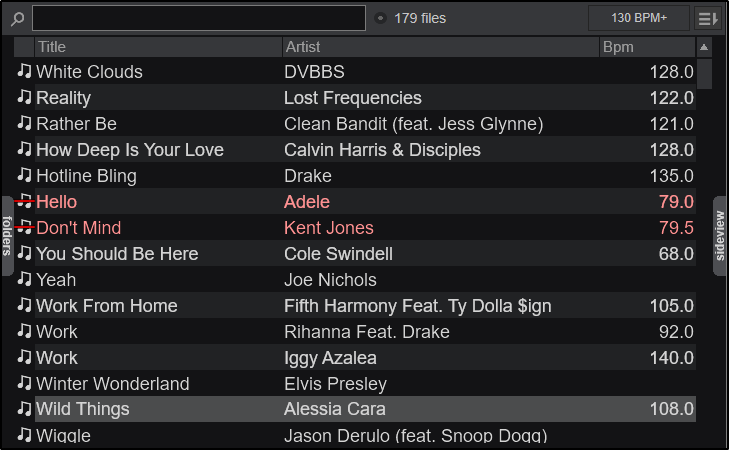Image resolution: width=729 pixels, height=450 pixels.
Task: Click the crossed-out note icon beside Hello
Action: (x=24, y=201)
